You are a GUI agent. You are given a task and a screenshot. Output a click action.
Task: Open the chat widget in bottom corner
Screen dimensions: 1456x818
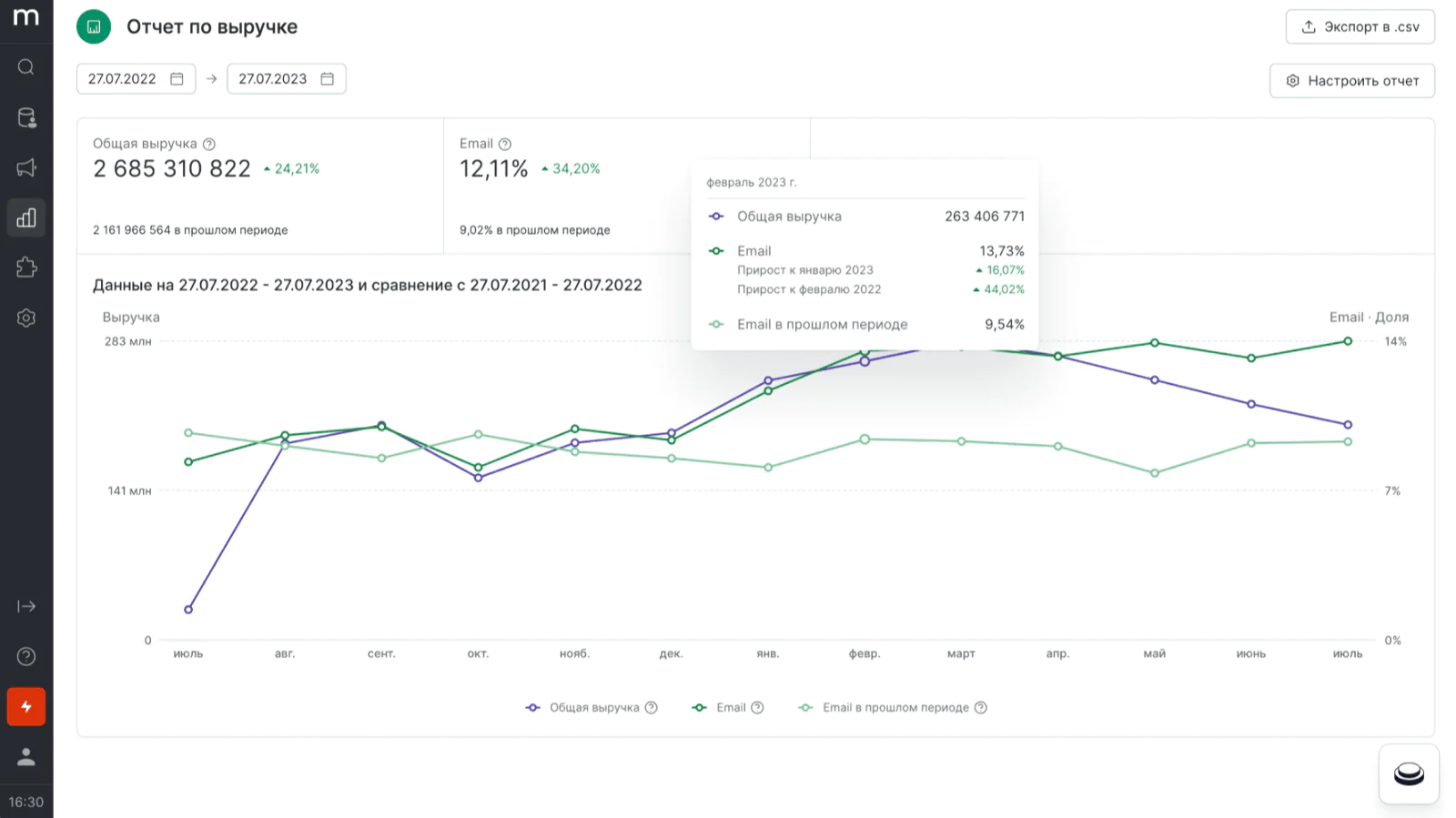point(1408,774)
